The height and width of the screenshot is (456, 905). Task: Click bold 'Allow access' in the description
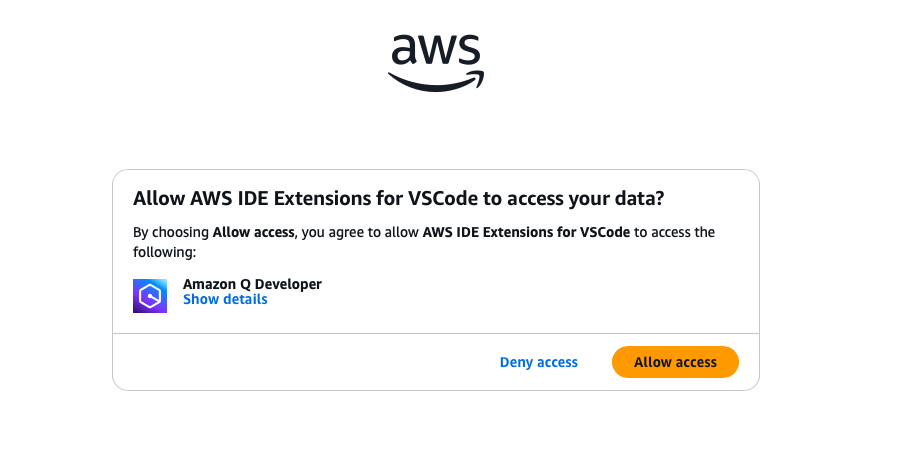pos(253,232)
